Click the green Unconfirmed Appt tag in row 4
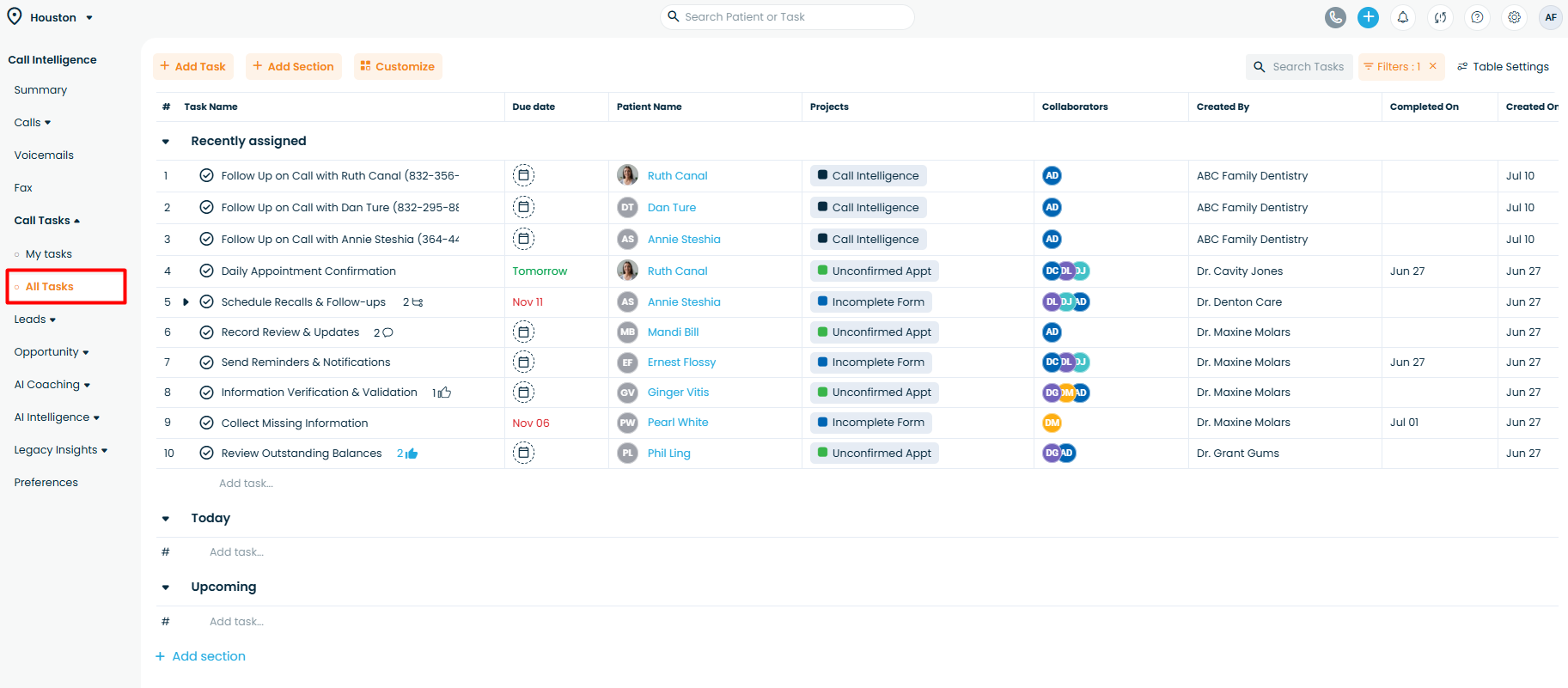The width and height of the screenshot is (1568, 688). (x=874, y=271)
